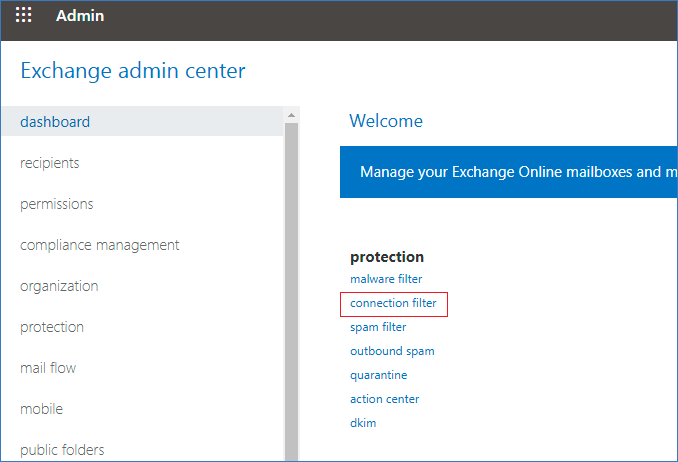Open the dkim link
678x462 pixels.
point(363,423)
